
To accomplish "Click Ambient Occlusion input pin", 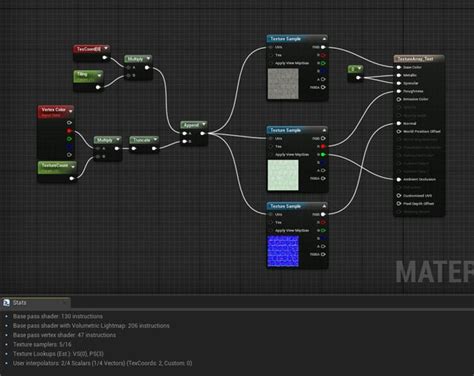I will 399,179.
